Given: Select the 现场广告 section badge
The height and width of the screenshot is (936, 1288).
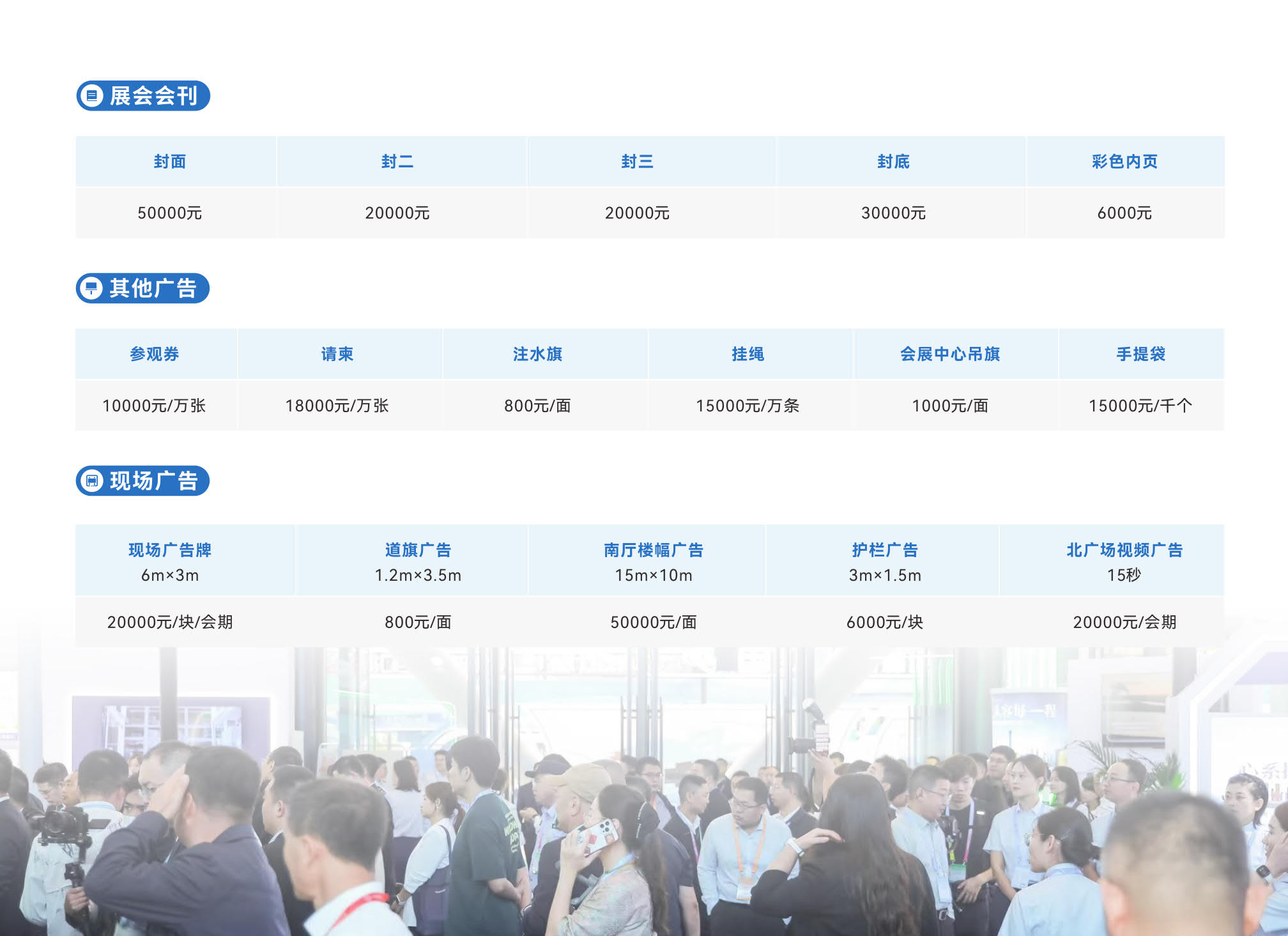Looking at the screenshot, I should point(143,480).
